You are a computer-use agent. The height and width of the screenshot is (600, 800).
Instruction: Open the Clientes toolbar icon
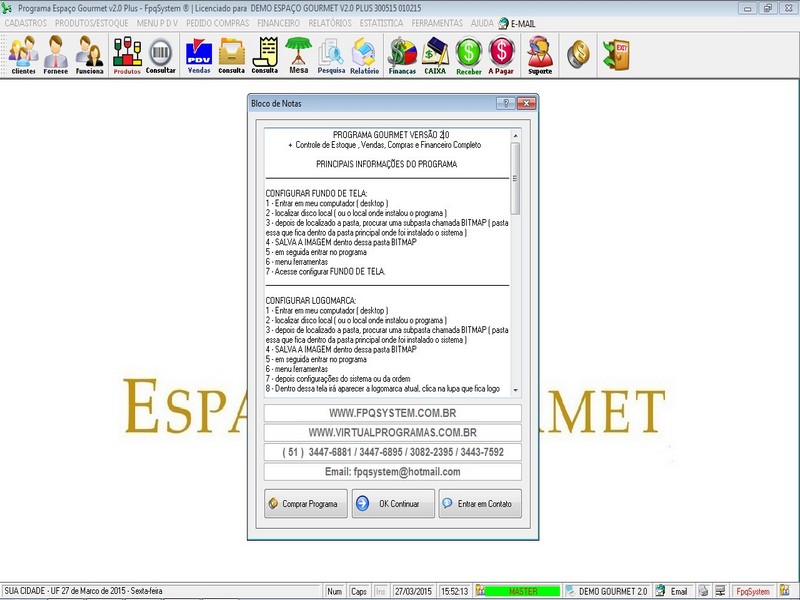tap(23, 56)
